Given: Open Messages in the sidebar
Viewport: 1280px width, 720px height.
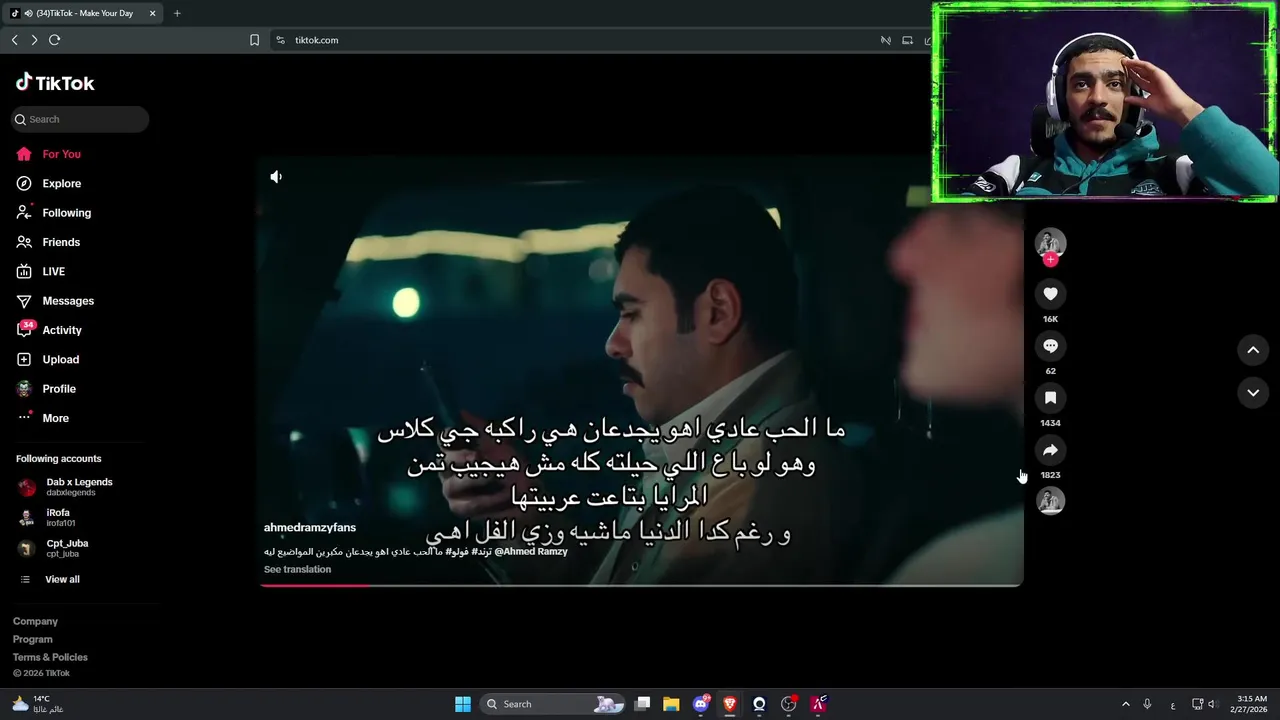Looking at the screenshot, I should tap(55, 301).
